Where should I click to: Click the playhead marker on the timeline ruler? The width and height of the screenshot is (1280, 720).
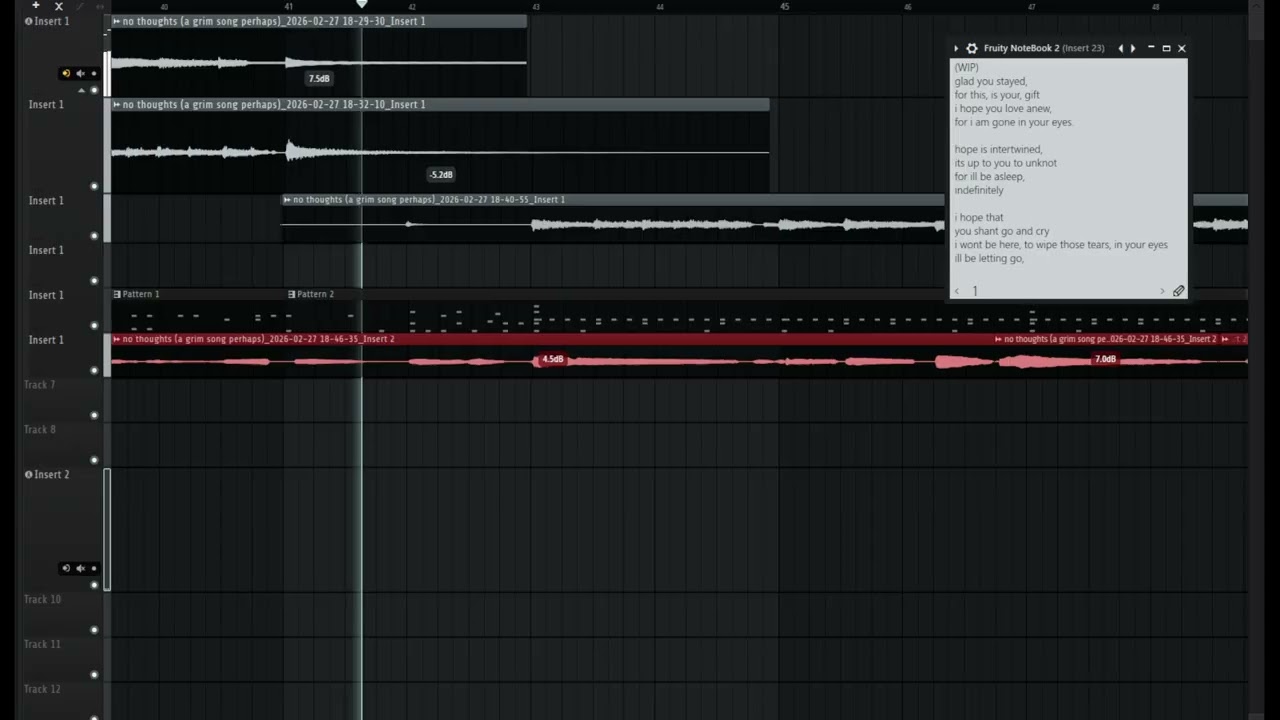[x=362, y=5]
